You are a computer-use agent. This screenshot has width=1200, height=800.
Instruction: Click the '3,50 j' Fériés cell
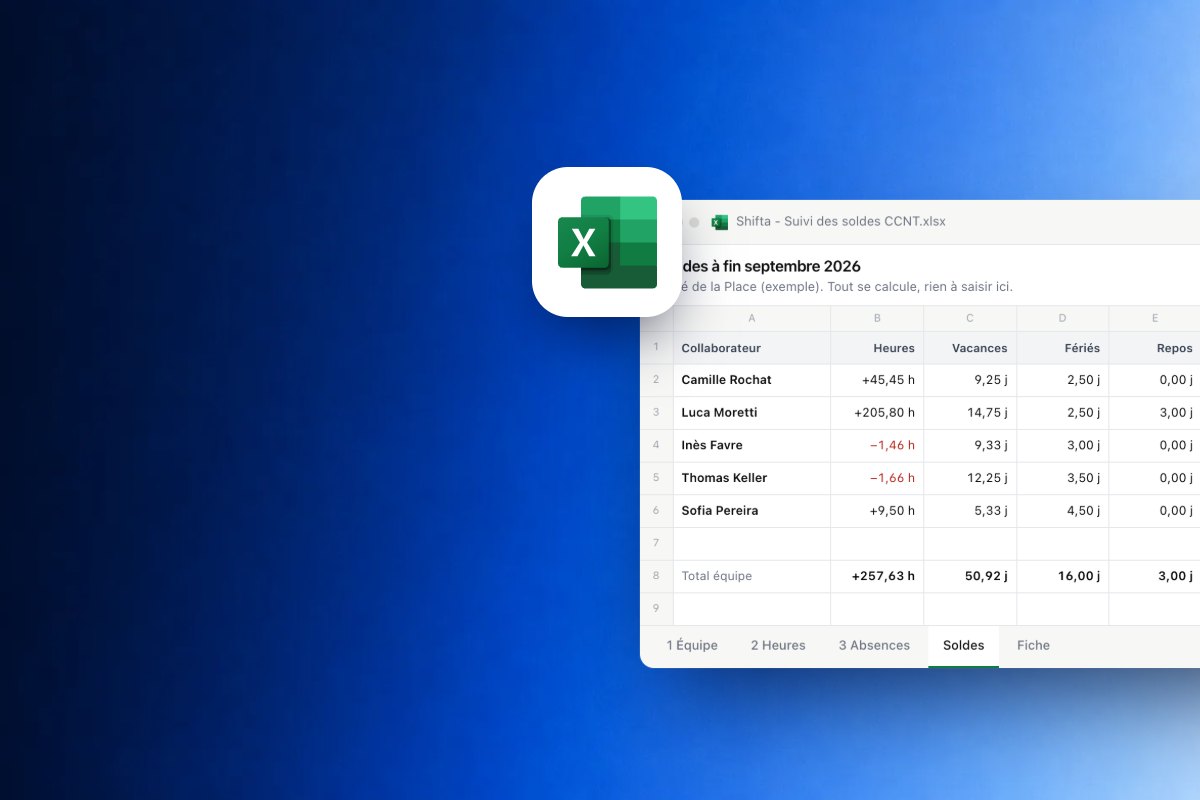[1062, 478]
